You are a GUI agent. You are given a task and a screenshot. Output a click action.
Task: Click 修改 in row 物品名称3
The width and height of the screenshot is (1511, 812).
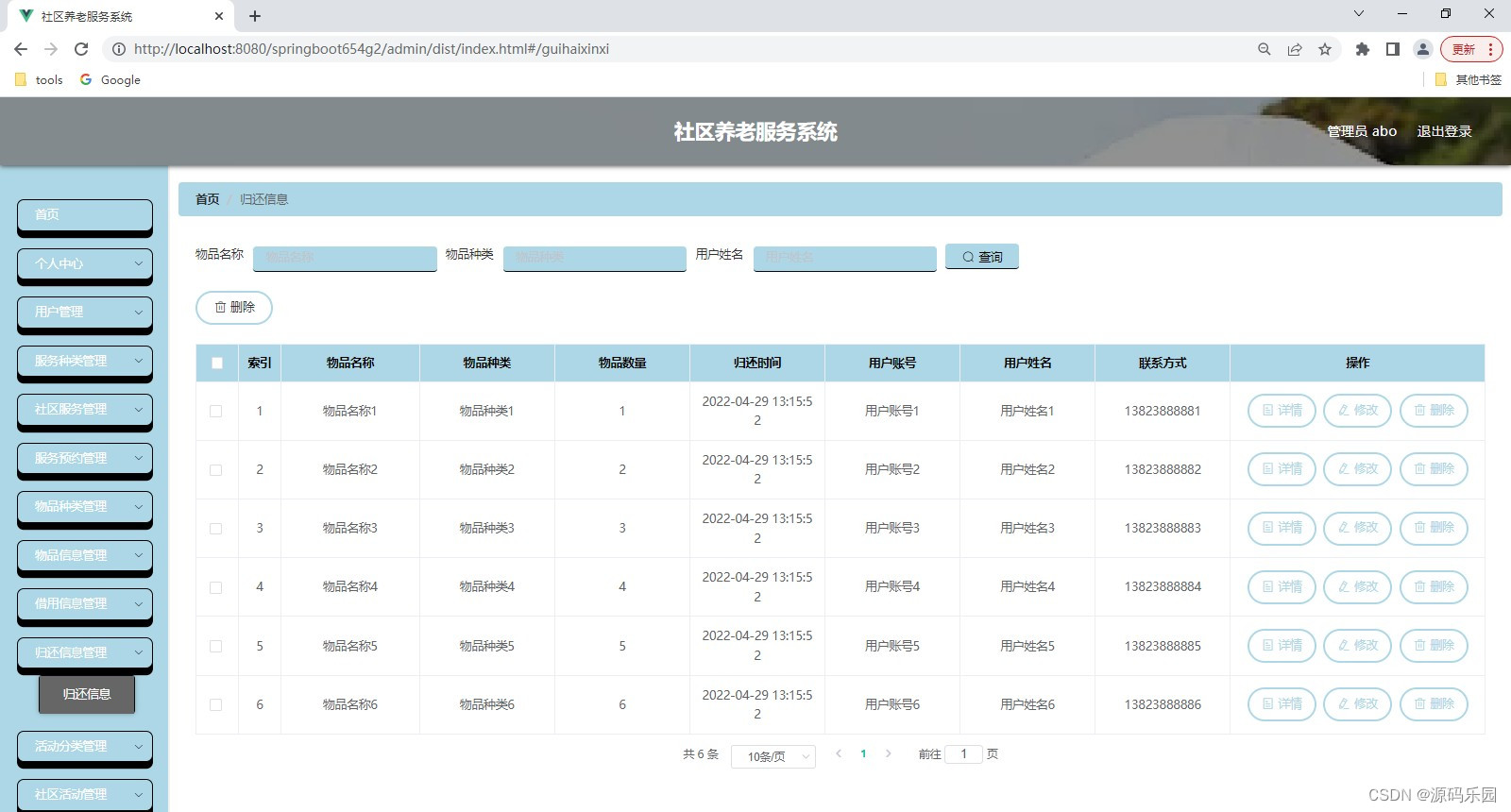coord(1357,528)
